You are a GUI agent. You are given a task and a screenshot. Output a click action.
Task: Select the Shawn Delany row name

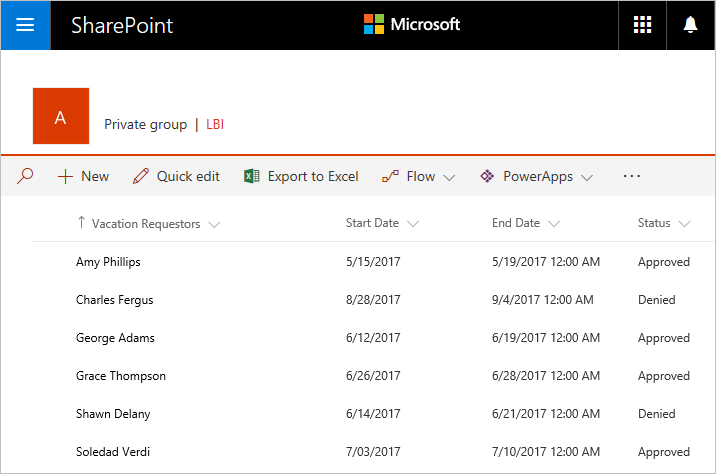point(113,414)
